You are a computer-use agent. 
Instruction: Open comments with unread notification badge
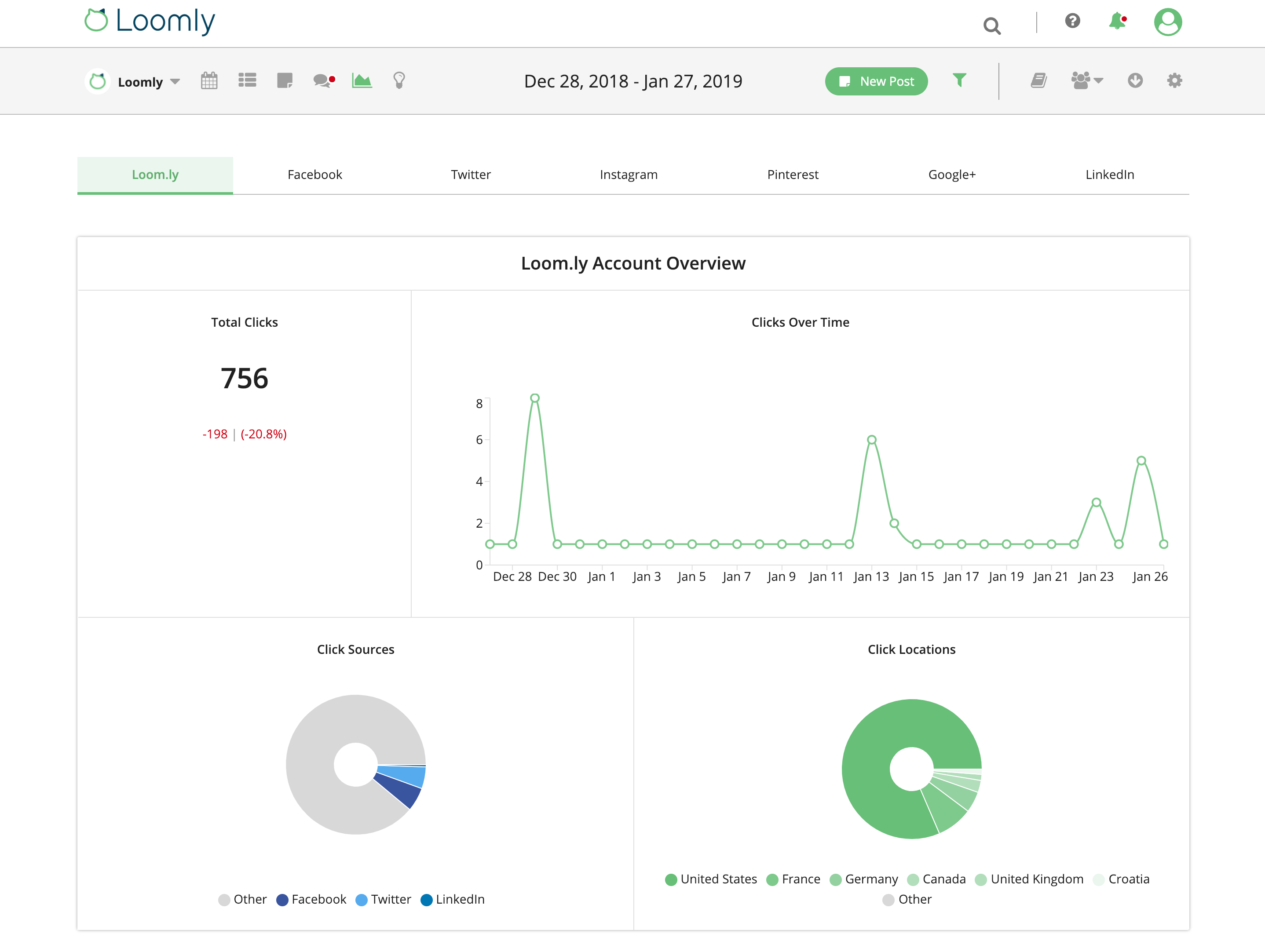coord(322,80)
